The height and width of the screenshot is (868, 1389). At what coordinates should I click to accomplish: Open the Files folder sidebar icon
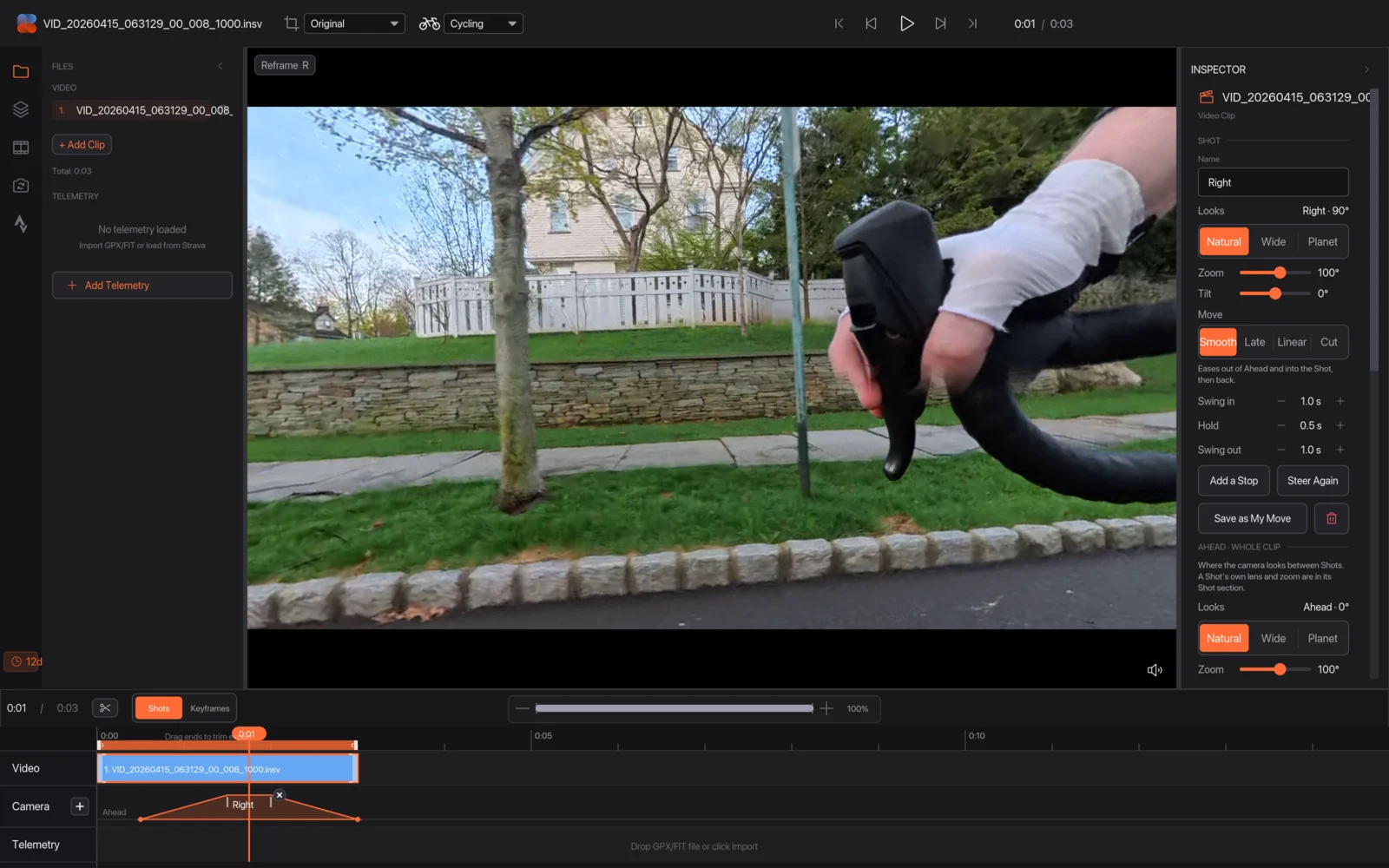pyautogui.click(x=21, y=71)
